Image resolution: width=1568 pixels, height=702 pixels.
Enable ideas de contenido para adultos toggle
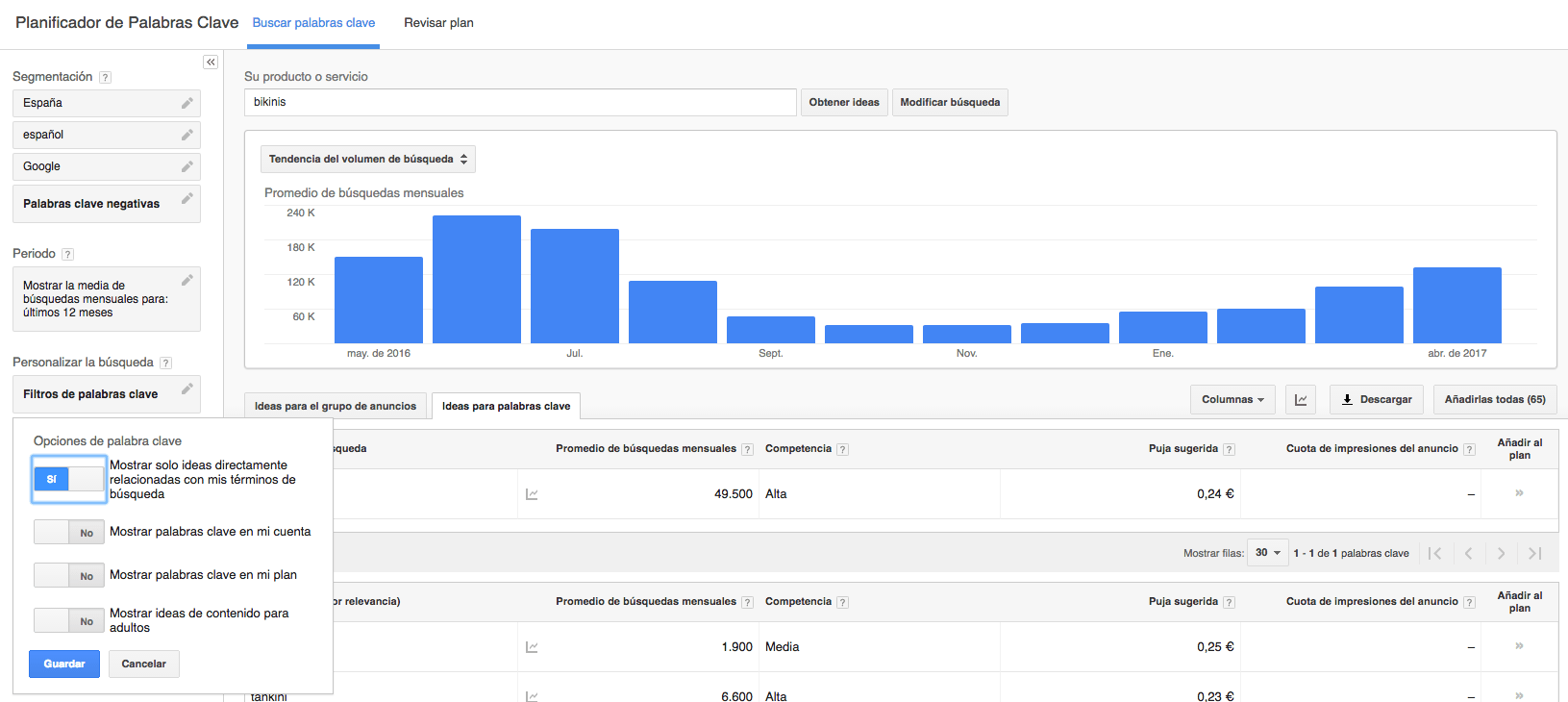pos(69,620)
